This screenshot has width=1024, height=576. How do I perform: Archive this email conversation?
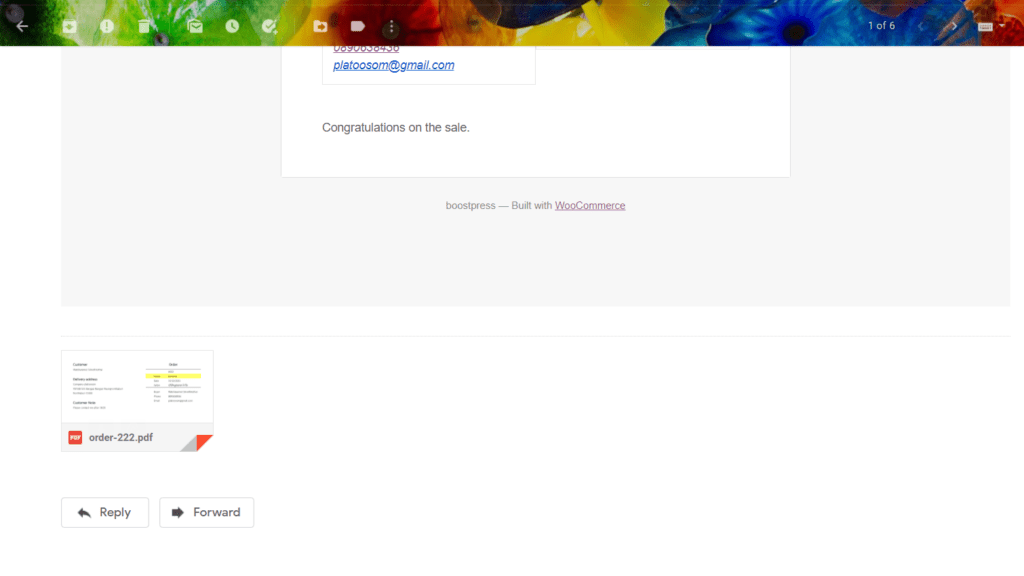69,26
